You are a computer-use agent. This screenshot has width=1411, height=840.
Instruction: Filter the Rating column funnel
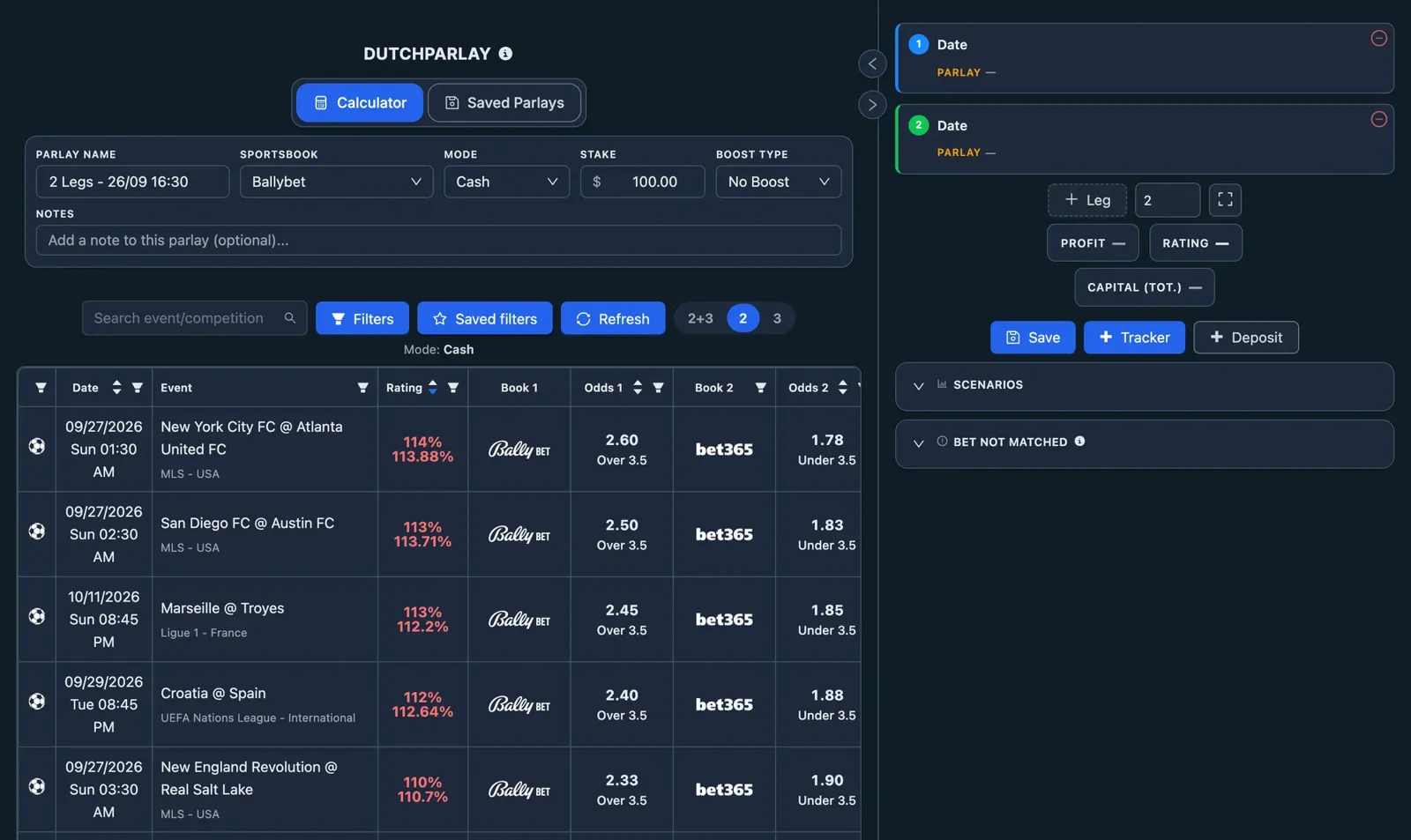tap(453, 388)
